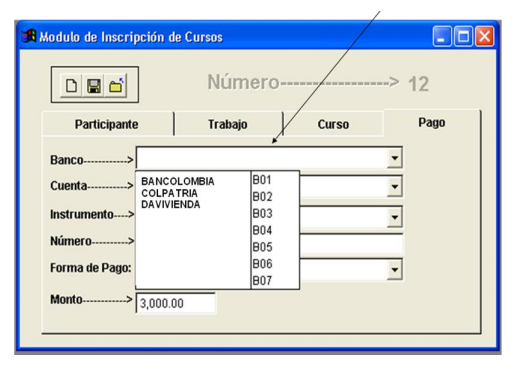Minimize the Modulo de Inscripción window
This screenshot has width=516, height=376.
442,36
